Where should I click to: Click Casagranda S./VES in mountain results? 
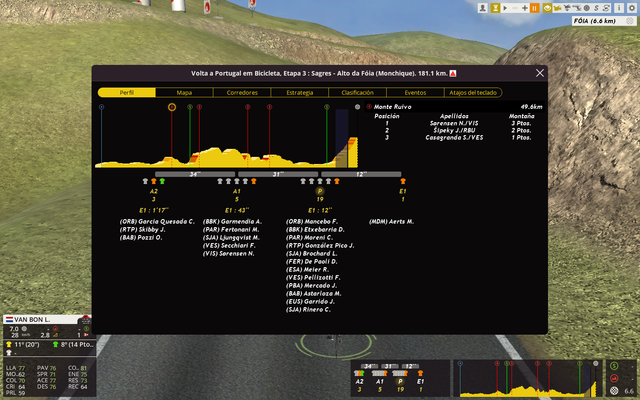454,138
